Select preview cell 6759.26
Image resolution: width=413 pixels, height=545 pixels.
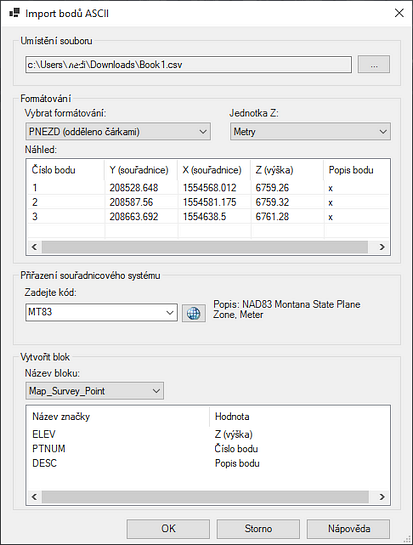[272, 188]
